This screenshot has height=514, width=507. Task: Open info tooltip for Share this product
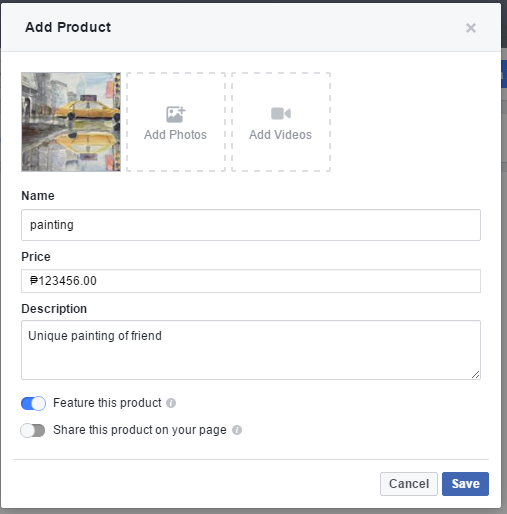[x=237, y=430]
